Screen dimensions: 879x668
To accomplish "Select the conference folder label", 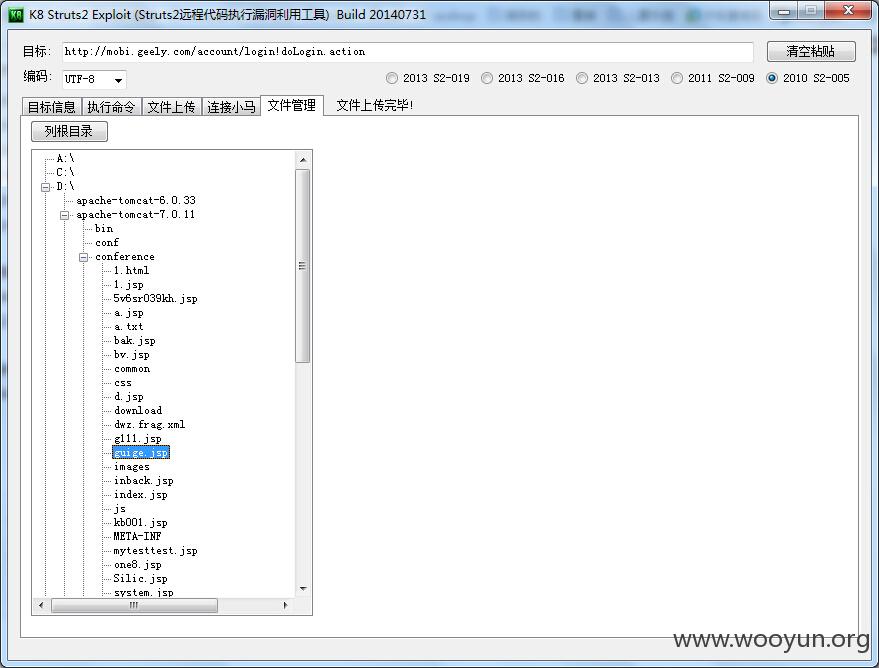I will tap(124, 257).
